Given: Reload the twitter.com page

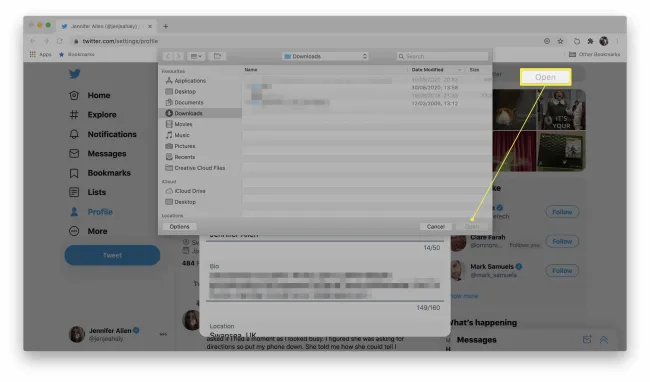Looking at the screenshot, I should point(60,41).
